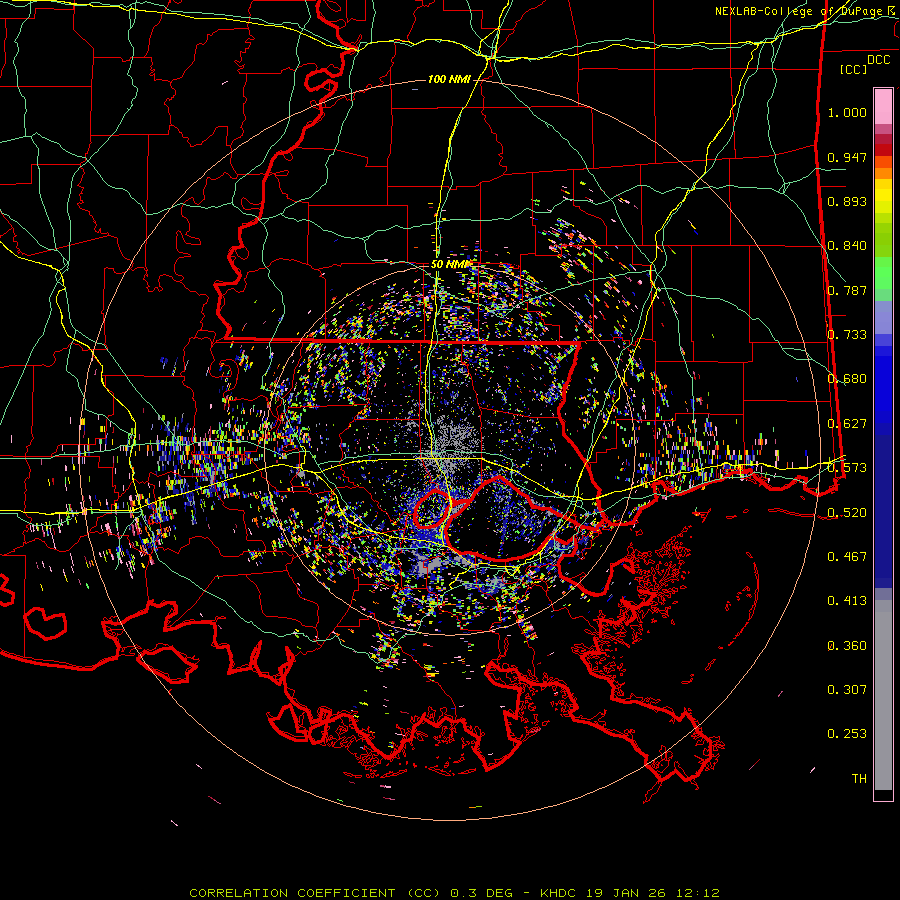This screenshot has height=900, width=900.
Task: Pick the bright green segment of color bar
Action: [x=883, y=273]
